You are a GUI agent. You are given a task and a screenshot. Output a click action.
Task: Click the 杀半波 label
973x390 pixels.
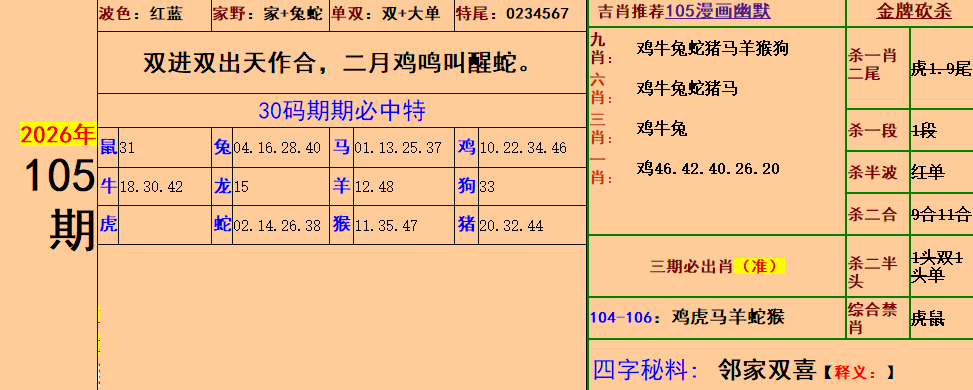click(x=873, y=173)
